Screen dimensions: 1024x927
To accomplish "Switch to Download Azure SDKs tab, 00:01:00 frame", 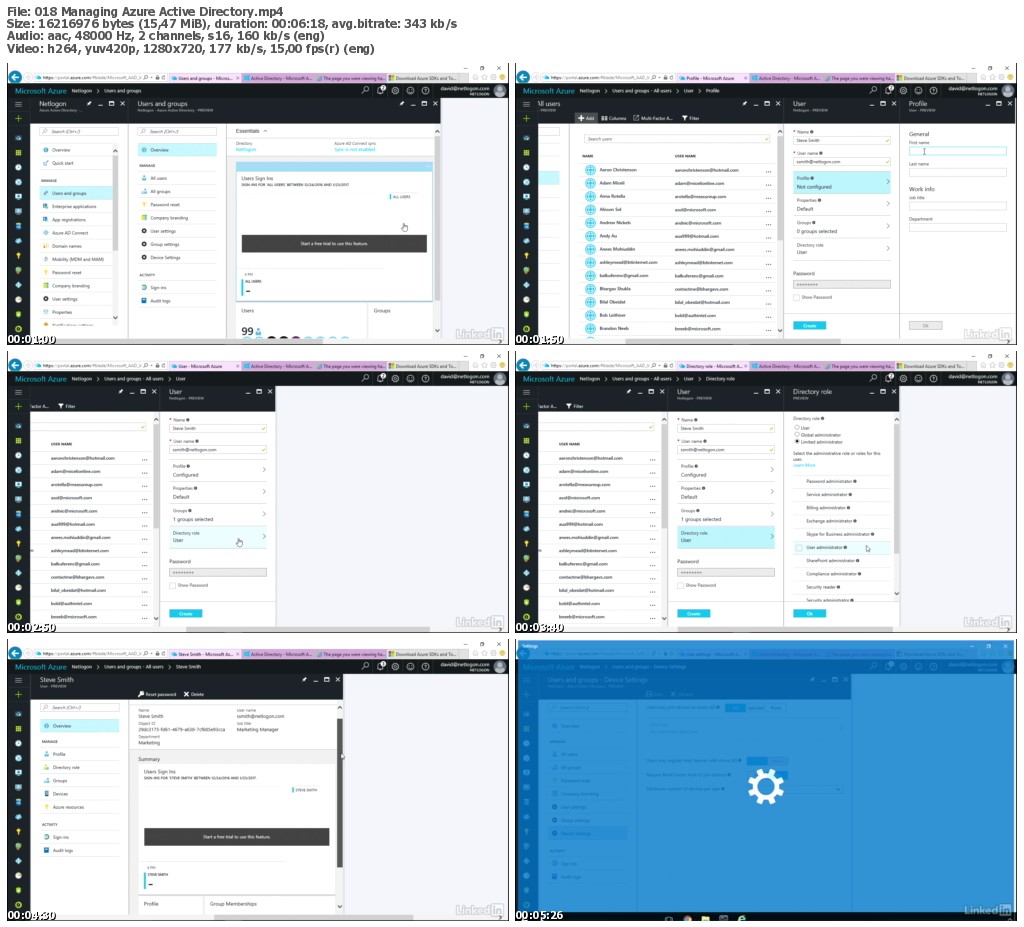I will pos(424,78).
